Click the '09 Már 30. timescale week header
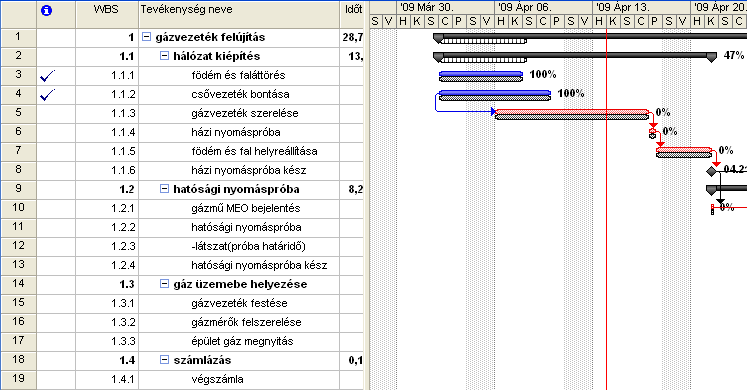The height and width of the screenshot is (390, 747). [x=445, y=8]
